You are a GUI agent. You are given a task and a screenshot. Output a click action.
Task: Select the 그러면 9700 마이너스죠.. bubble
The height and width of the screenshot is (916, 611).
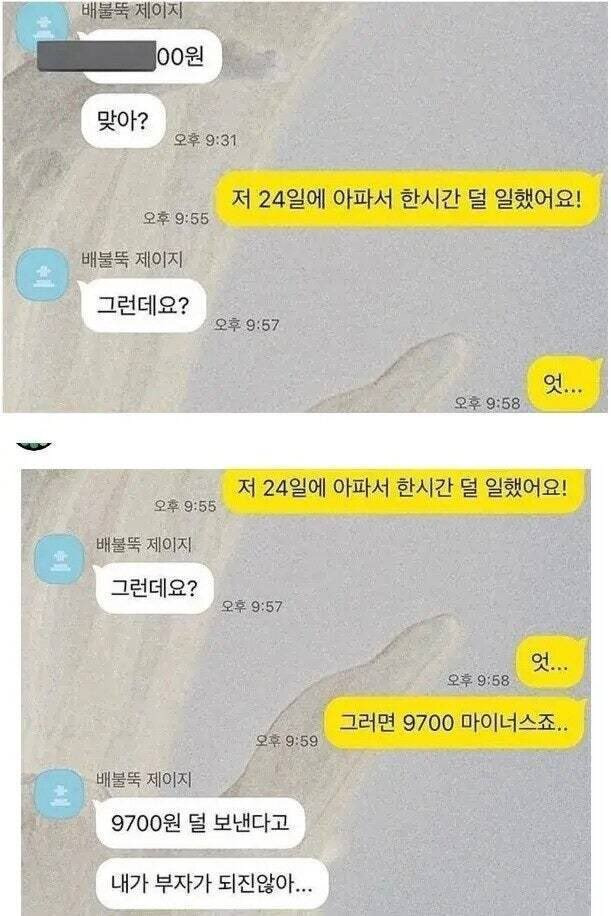(454, 723)
